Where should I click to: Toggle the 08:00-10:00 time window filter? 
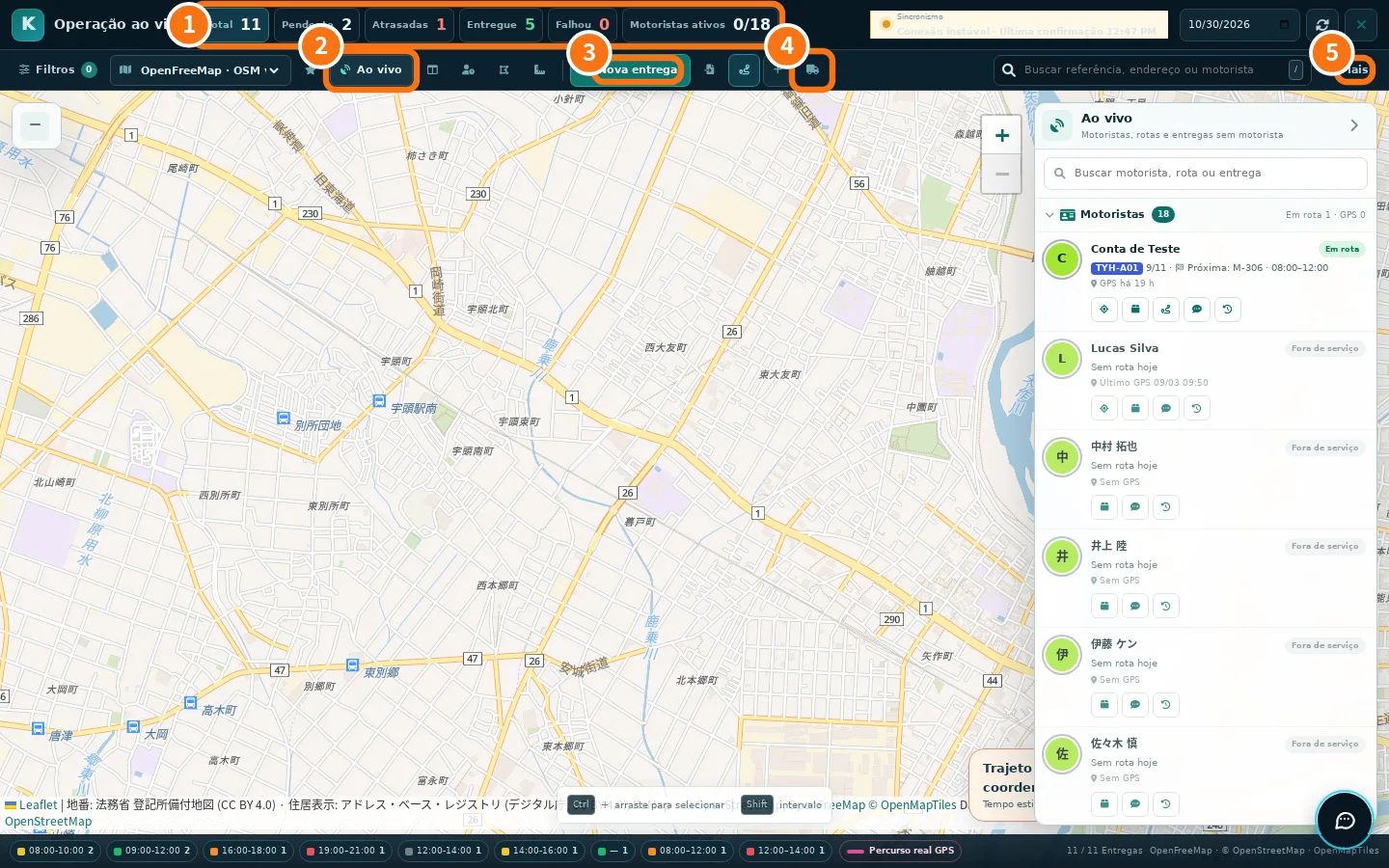[55, 851]
